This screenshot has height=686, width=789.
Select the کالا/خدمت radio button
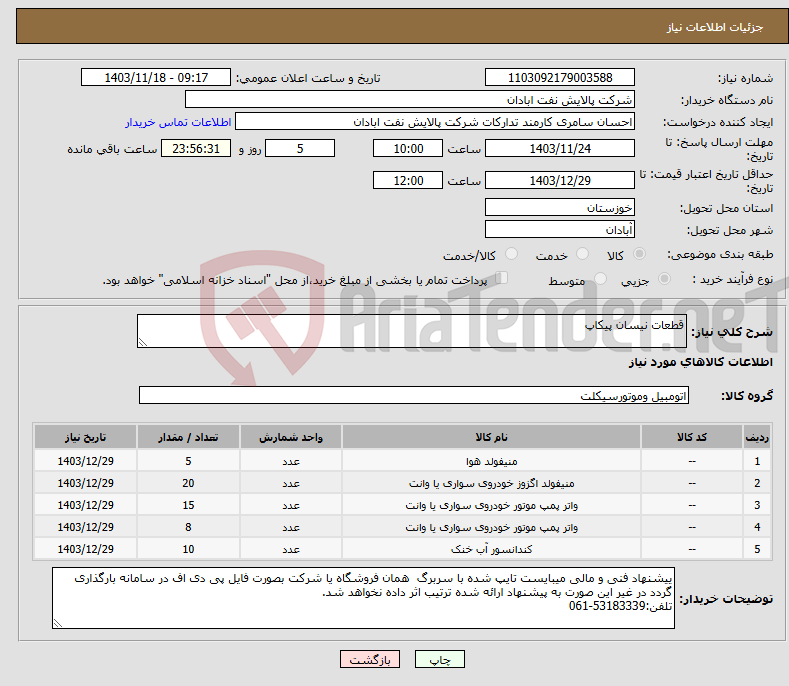pos(511,254)
